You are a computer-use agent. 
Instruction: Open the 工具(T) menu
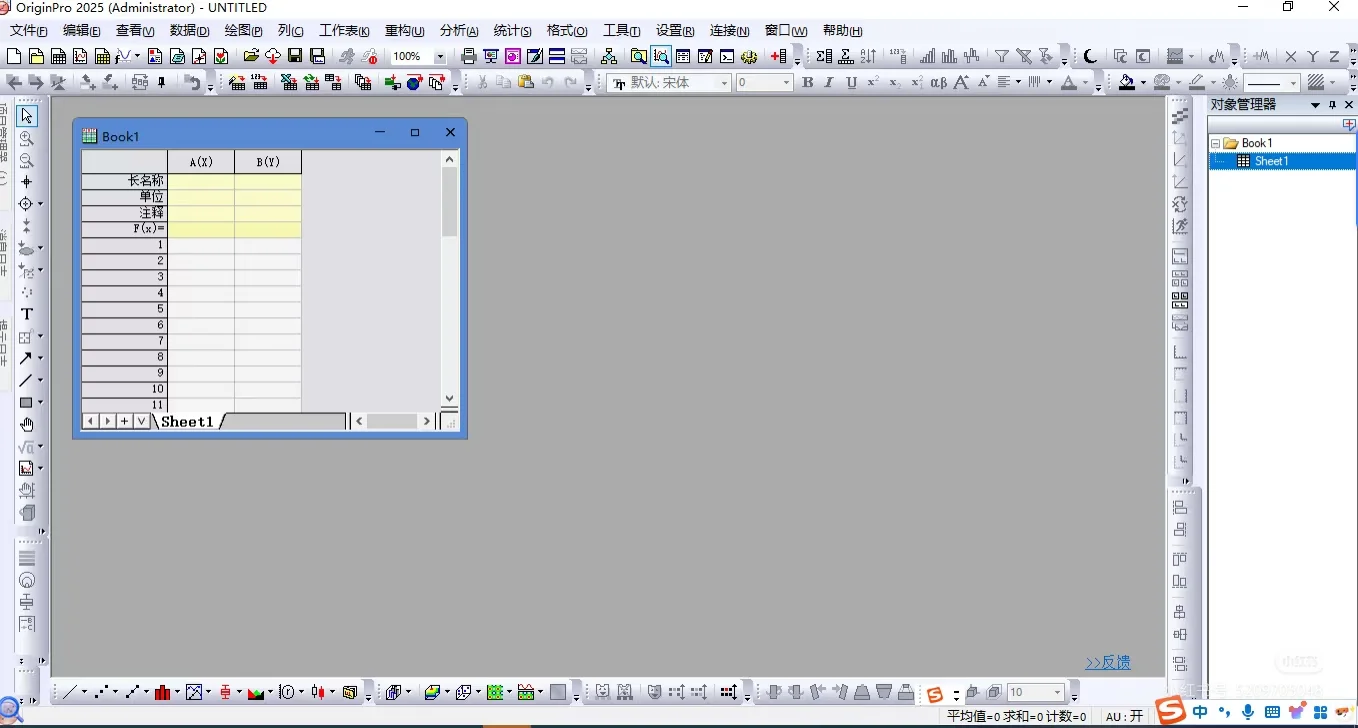coord(621,31)
